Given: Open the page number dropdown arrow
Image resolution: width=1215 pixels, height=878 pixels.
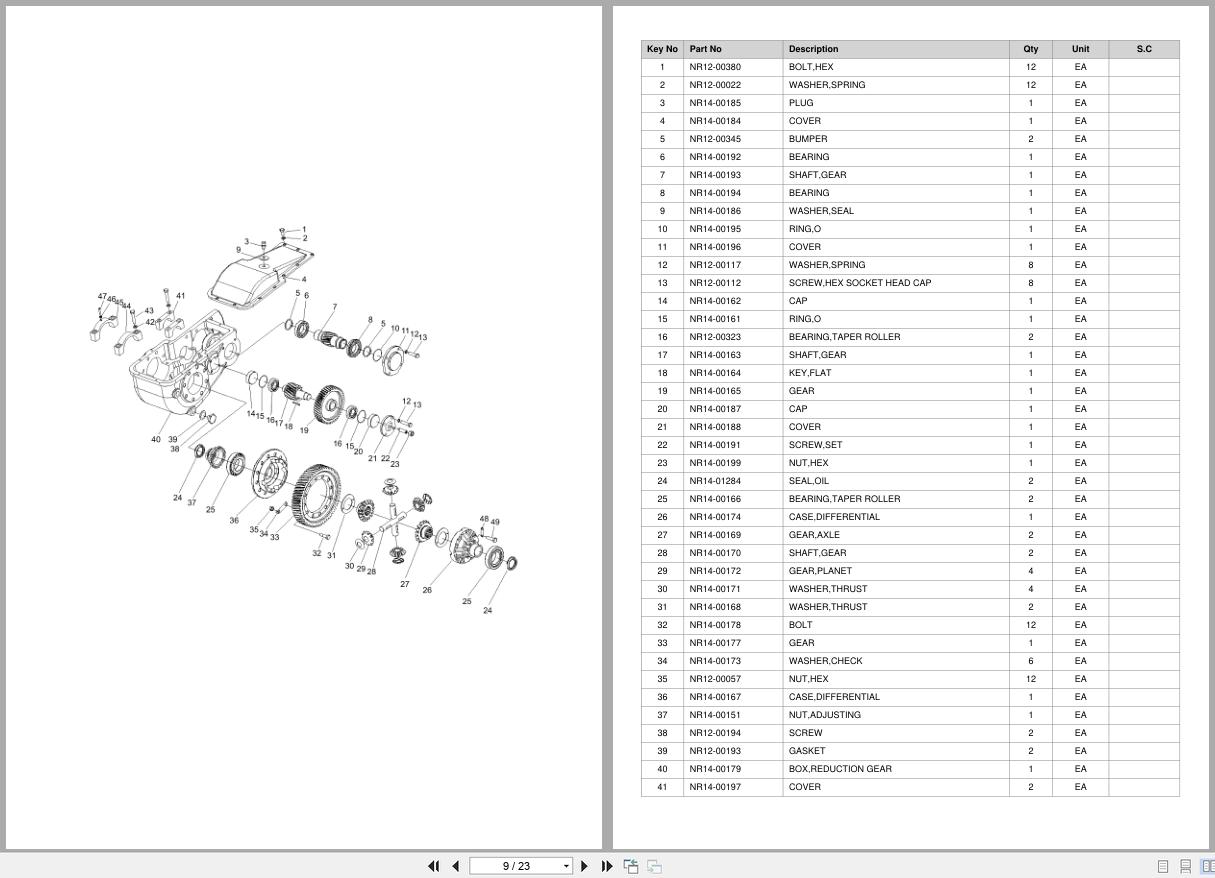Looking at the screenshot, I should pos(566,866).
